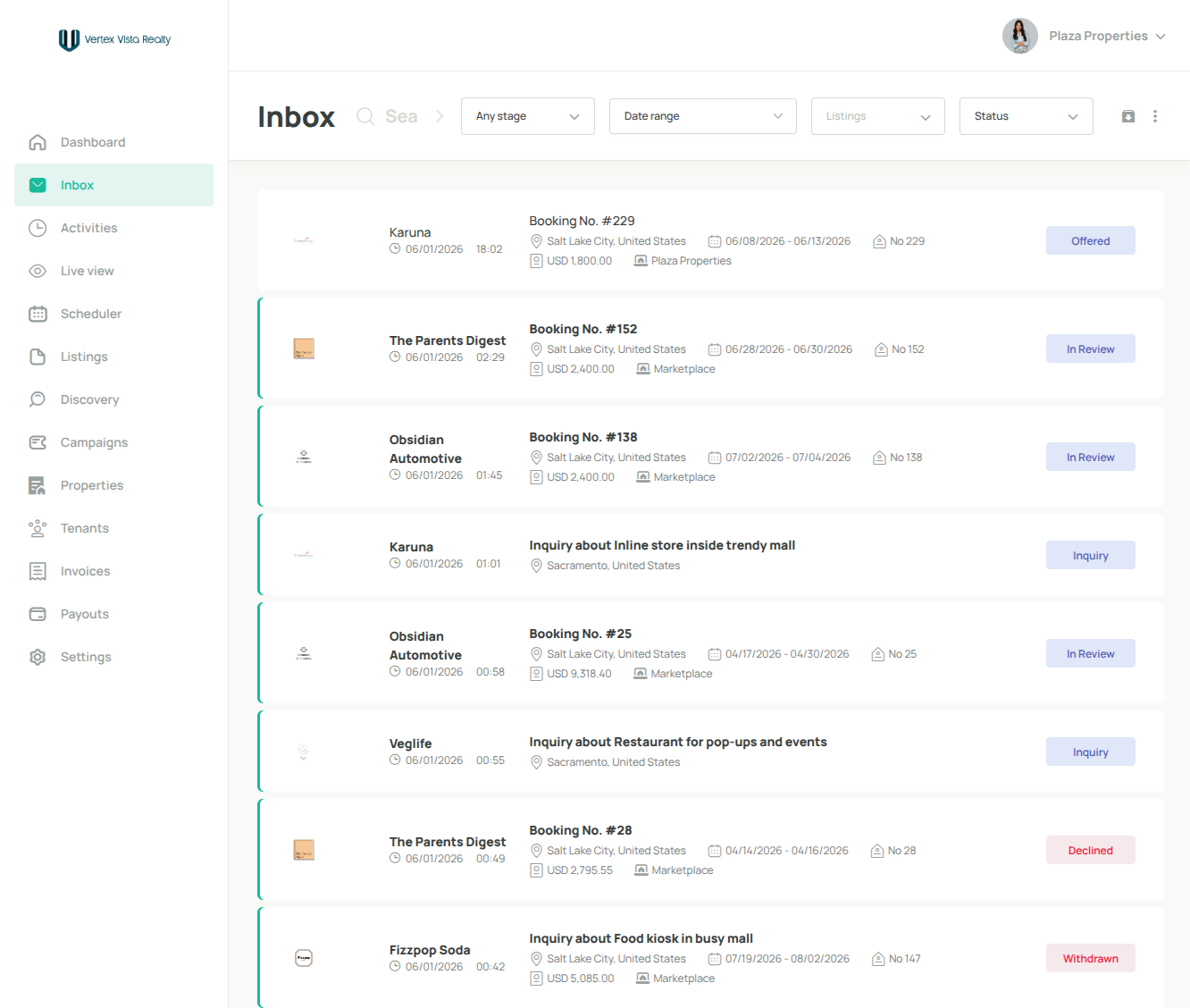The width and height of the screenshot is (1190, 1008).
Task: Click the Settings gear icon
Action: pos(38,657)
